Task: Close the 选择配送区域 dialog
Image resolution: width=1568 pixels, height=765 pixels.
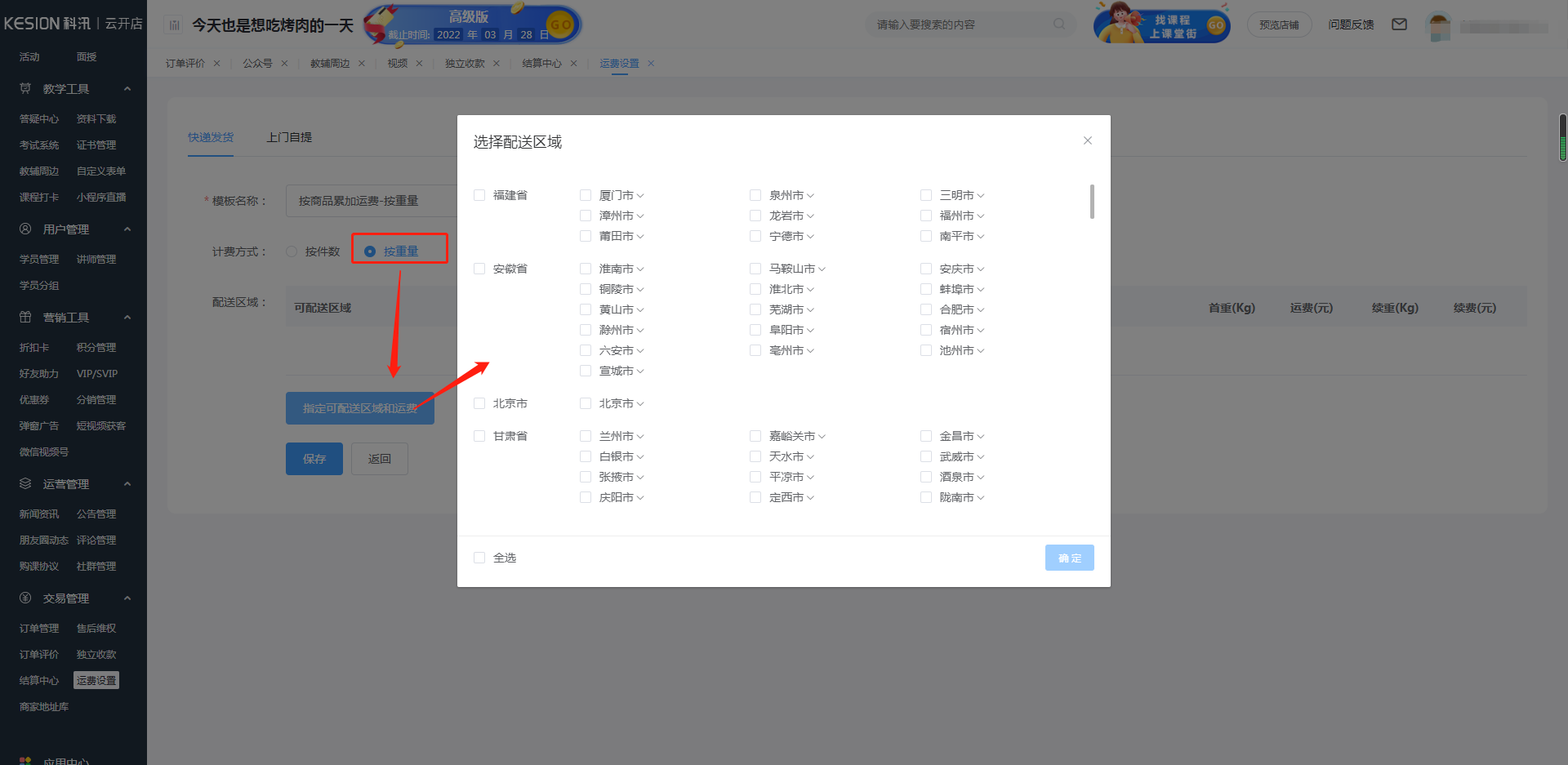Action: click(1087, 140)
